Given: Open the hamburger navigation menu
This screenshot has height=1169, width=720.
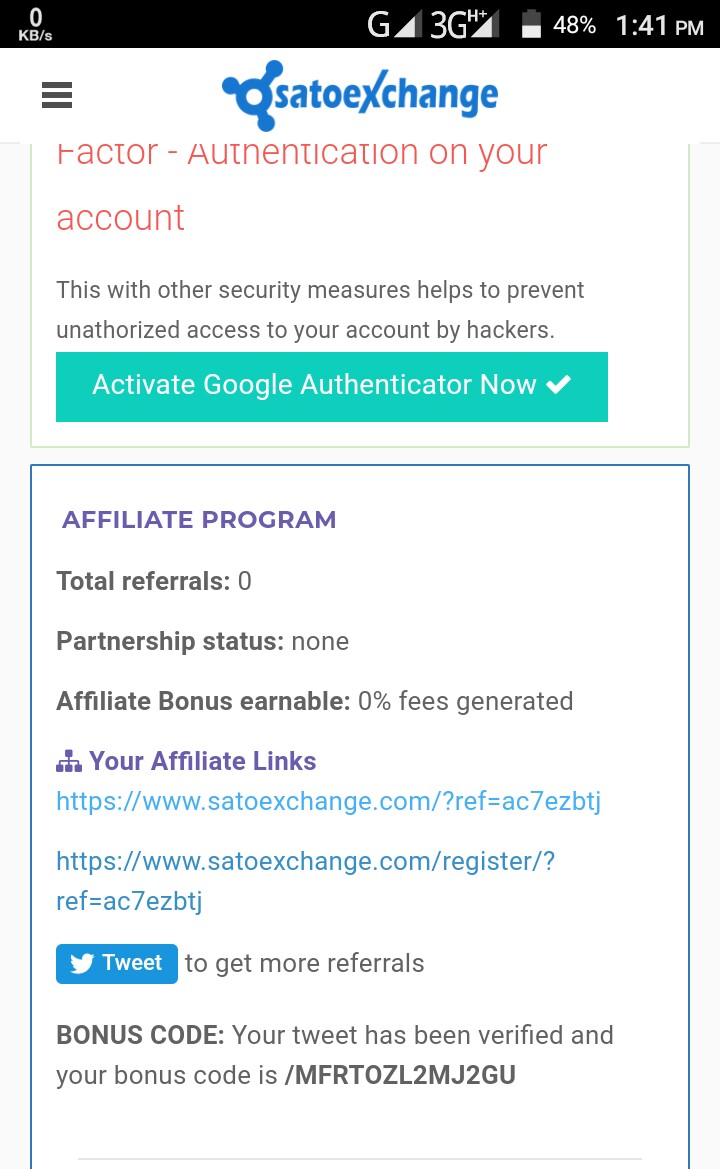Looking at the screenshot, I should [x=57, y=95].
